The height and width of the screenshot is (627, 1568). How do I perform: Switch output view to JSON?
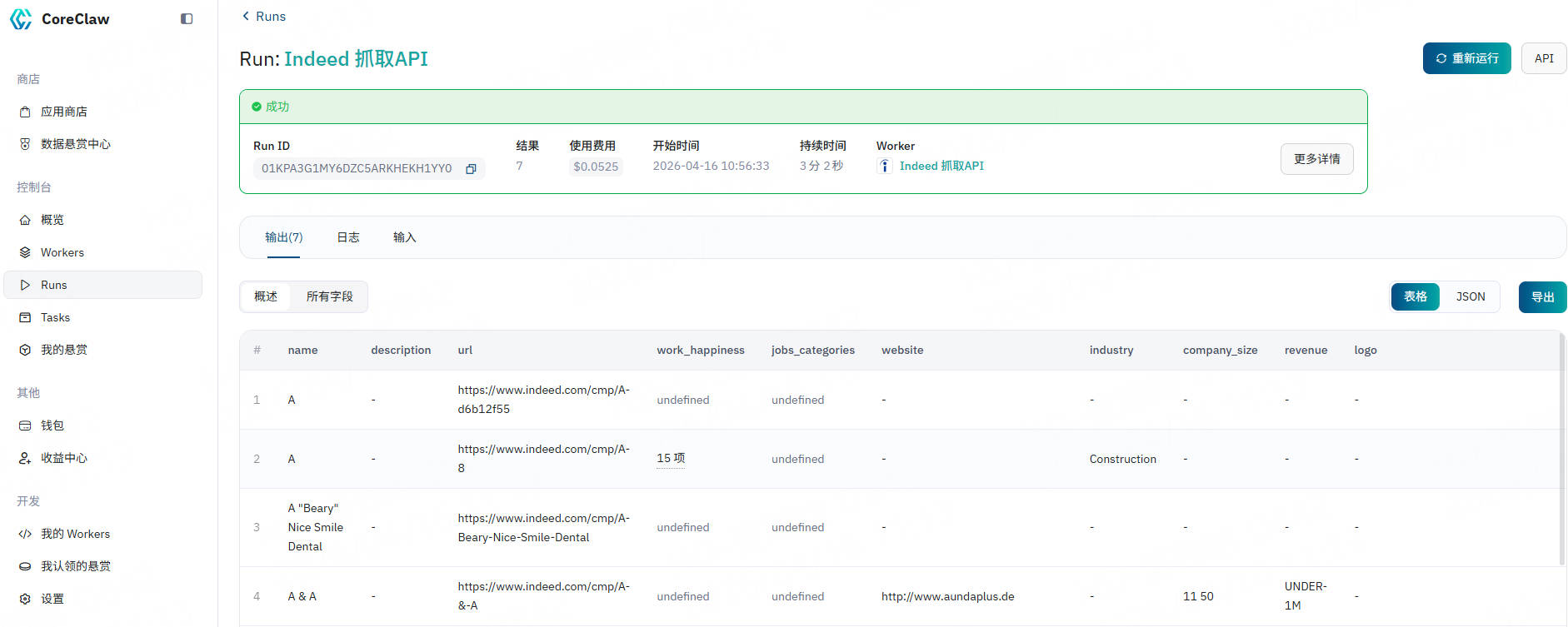click(1470, 297)
